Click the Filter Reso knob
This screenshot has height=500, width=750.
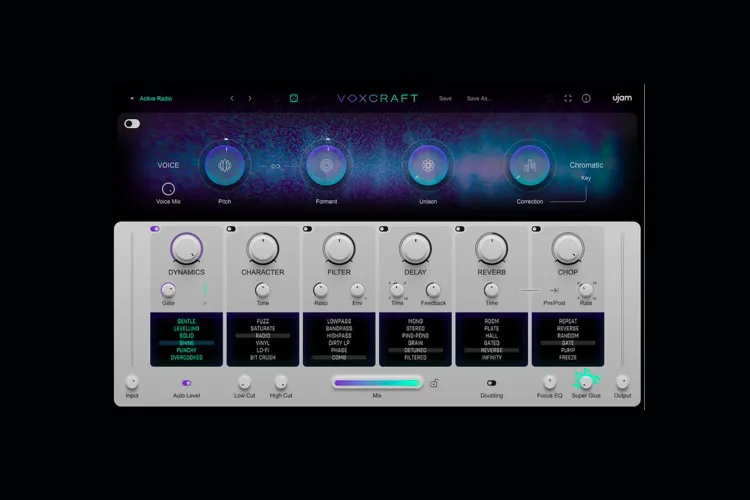pyautogui.click(x=320, y=290)
